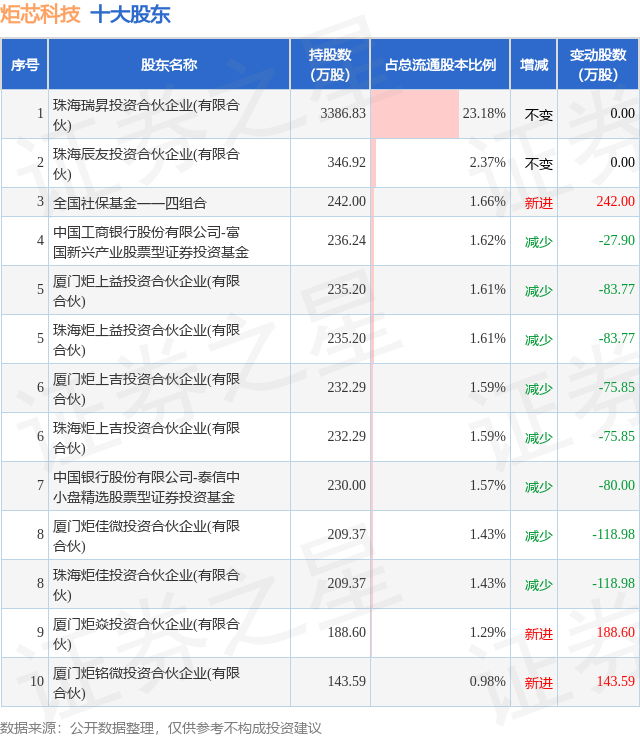This screenshot has height=737, width=640.
Task: Click rank number 10
Action: click(37, 681)
